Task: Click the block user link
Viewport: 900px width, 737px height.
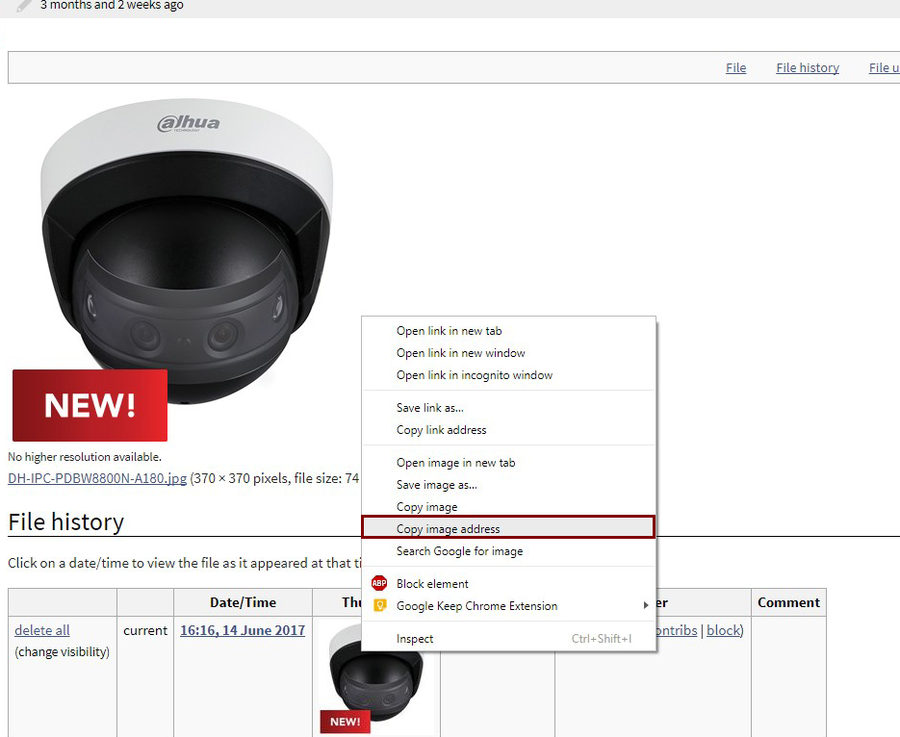Action: click(x=723, y=630)
